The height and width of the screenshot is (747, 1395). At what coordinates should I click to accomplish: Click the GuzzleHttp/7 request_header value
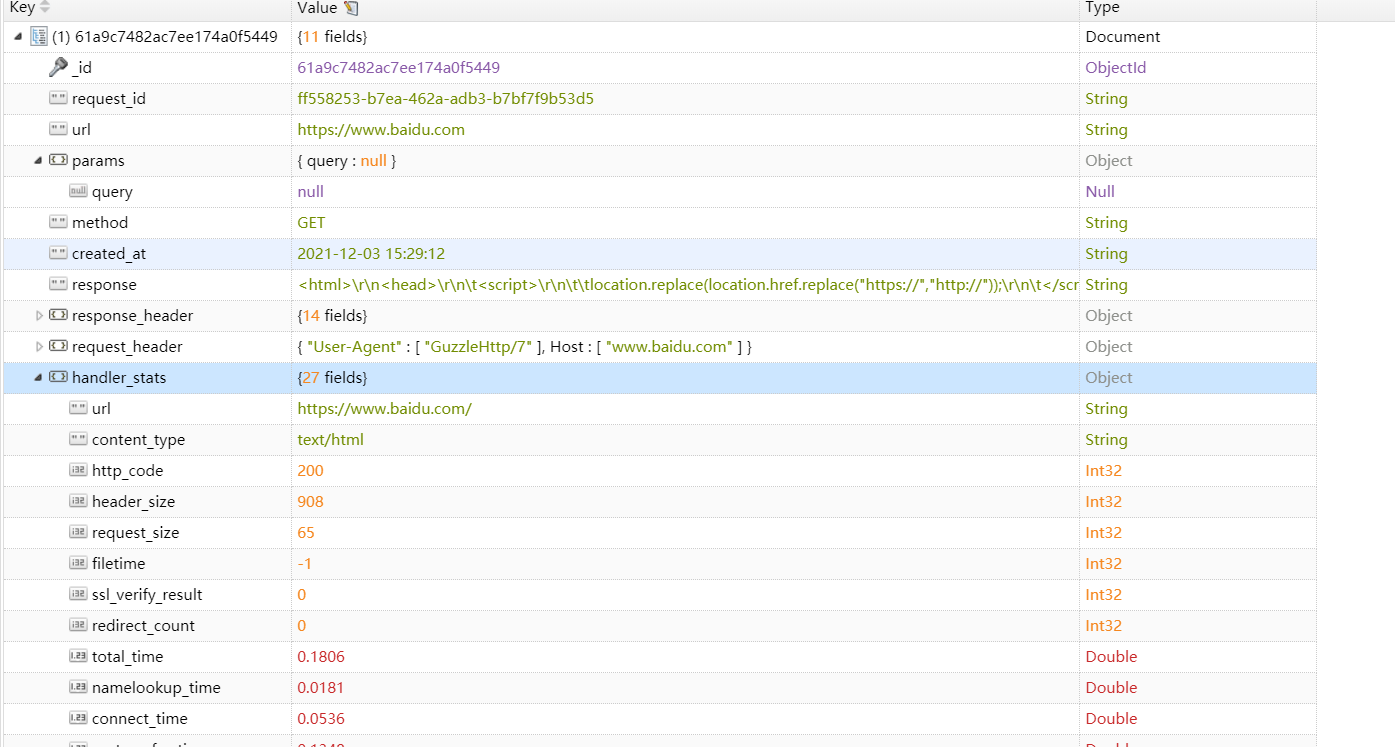(524, 347)
